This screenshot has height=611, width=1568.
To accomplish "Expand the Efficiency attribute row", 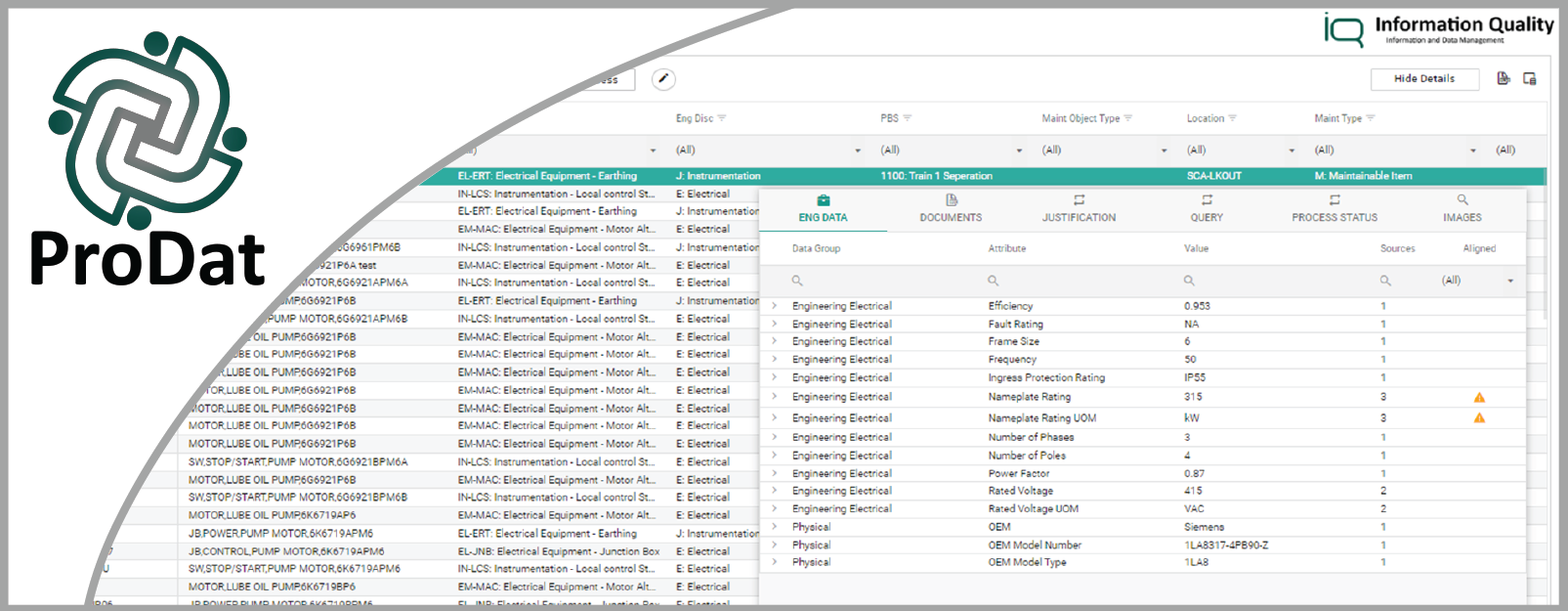I will [775, 306].
